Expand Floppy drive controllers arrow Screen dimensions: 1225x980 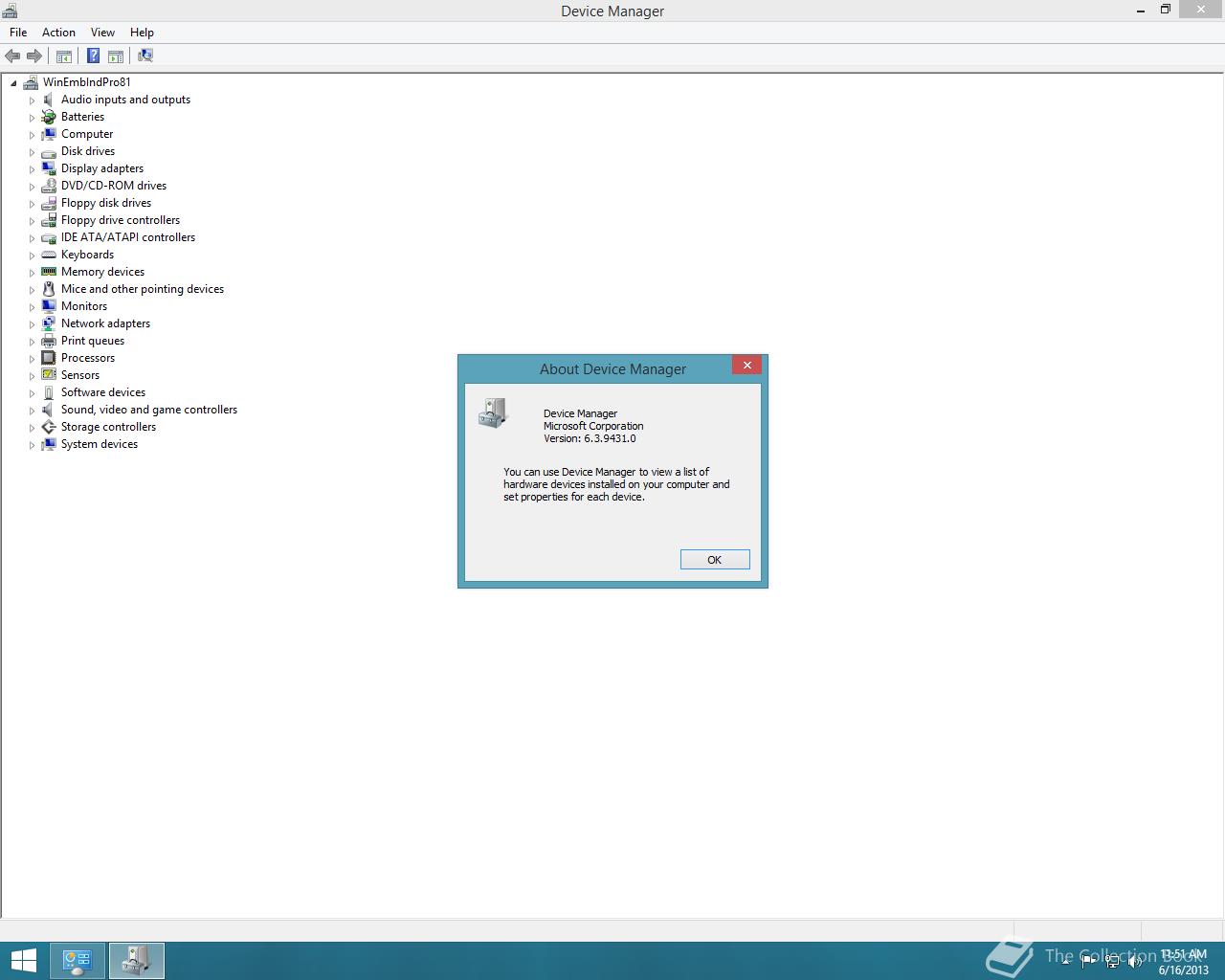click(32, 221)
